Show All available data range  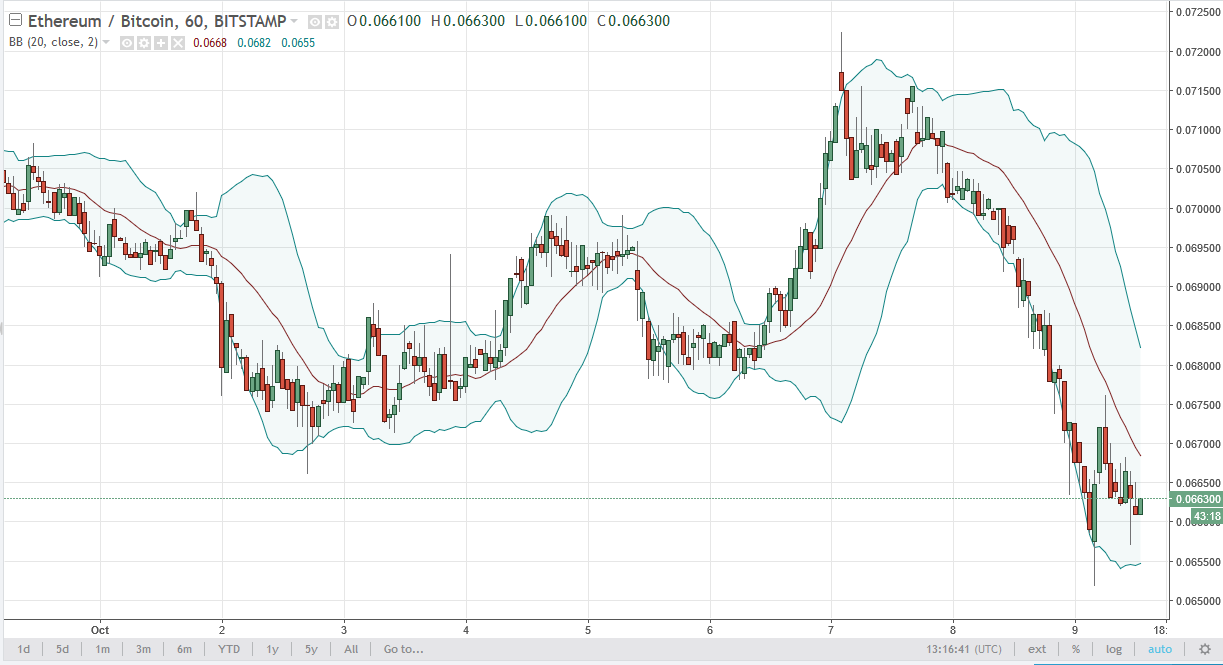point(350,649)
